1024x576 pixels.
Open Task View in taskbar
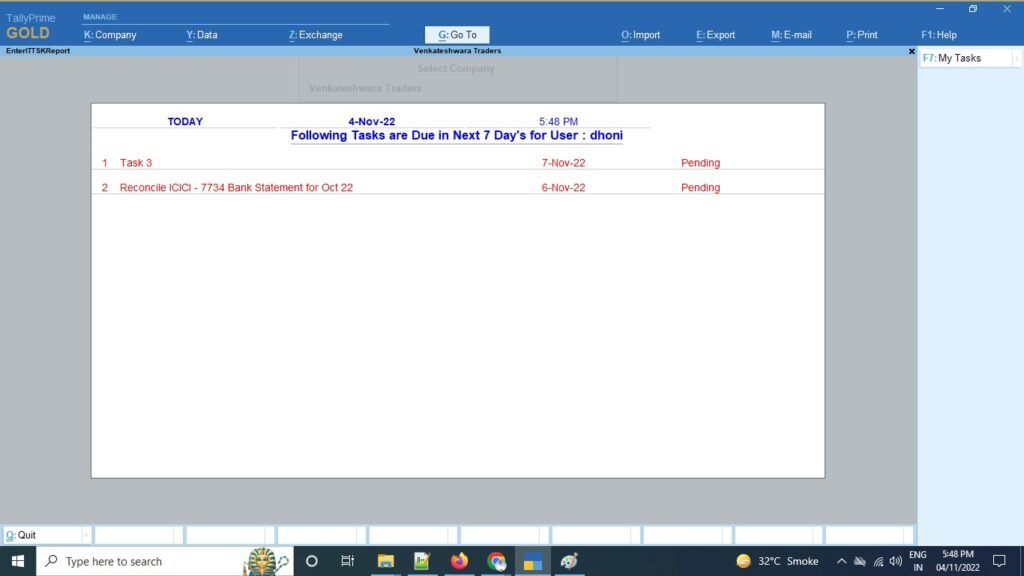tap(348, 561)
